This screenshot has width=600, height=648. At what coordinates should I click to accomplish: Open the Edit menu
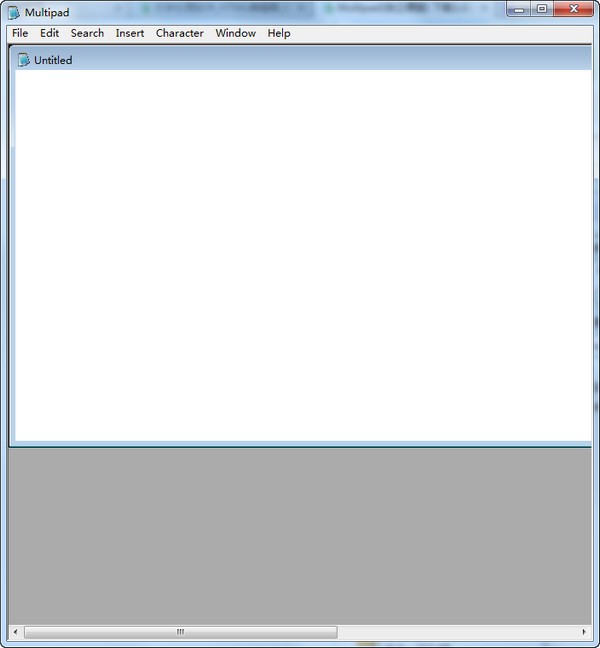coord(49,33)
